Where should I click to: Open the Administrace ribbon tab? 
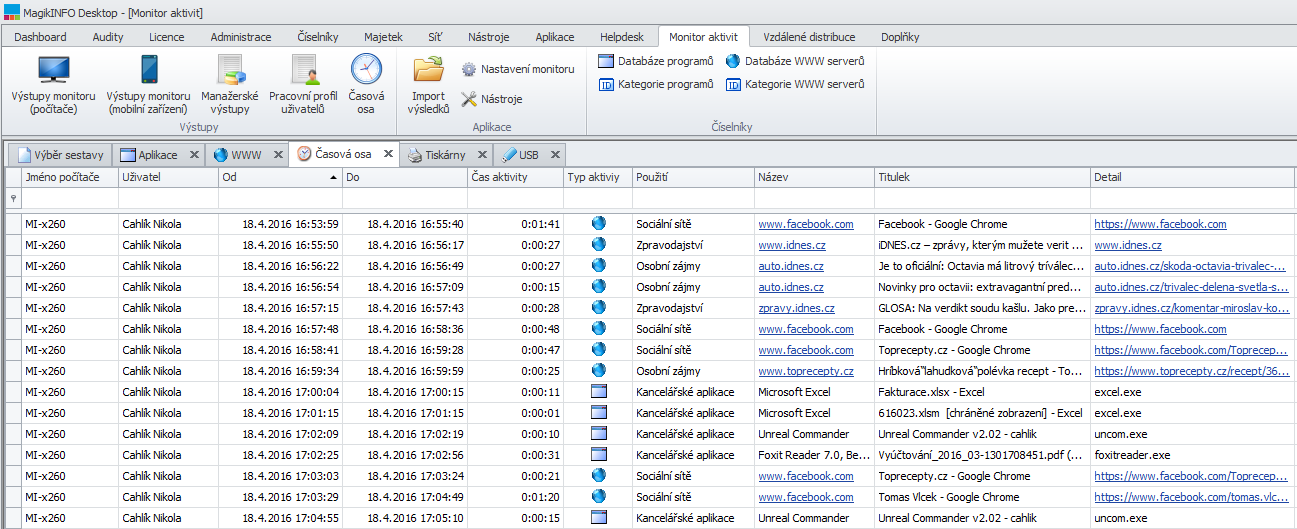[241, 37]
